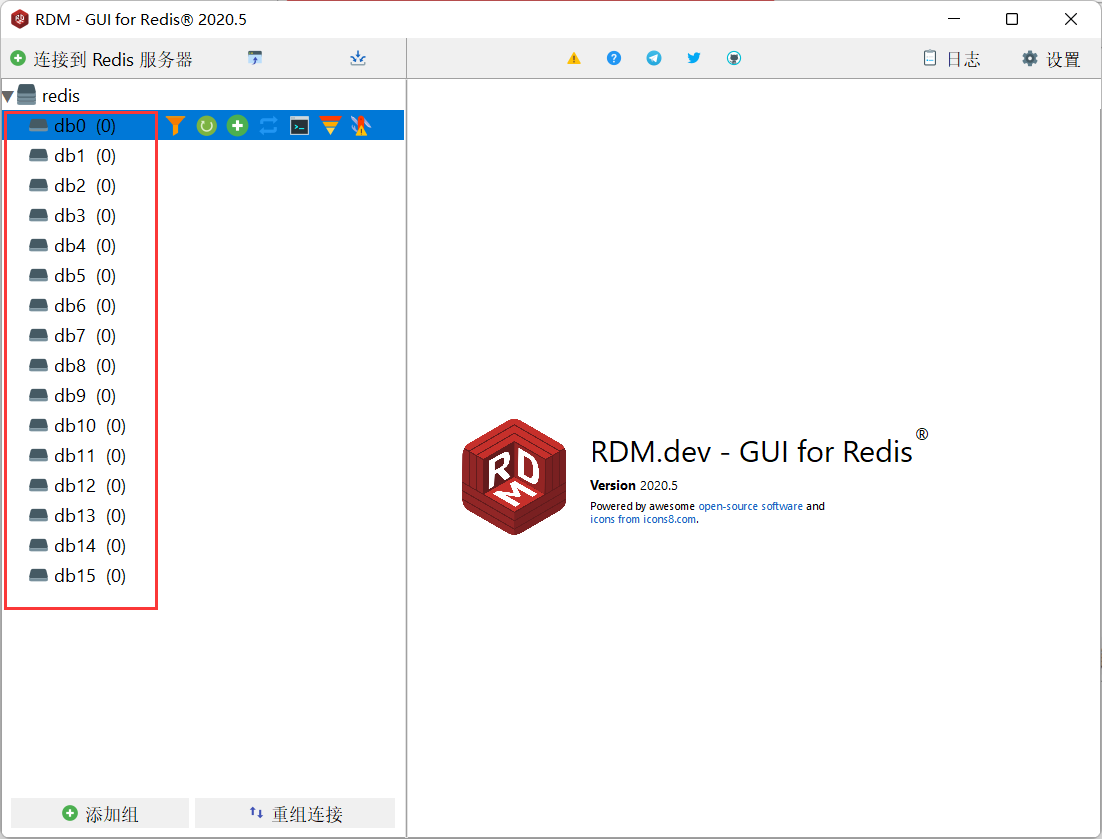Select database db14 (0)

(77, 546)
